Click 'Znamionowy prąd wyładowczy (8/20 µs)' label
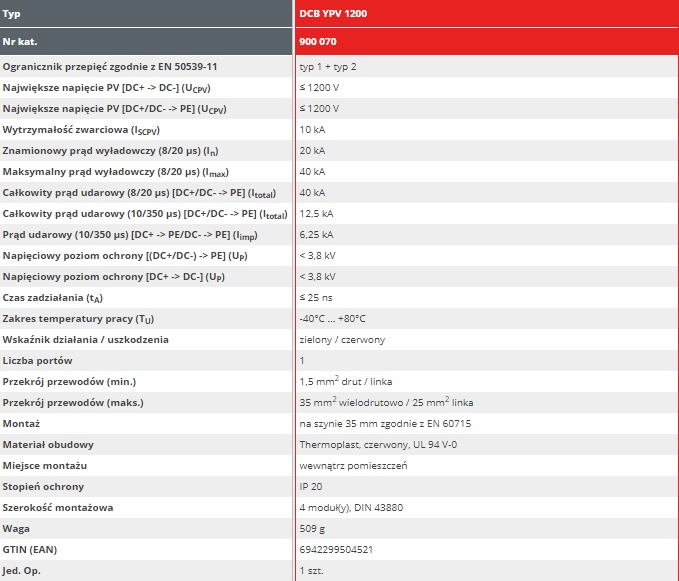The width and height of the screenshot is (679, 581). pyautogui.click(x=110, y=151)
